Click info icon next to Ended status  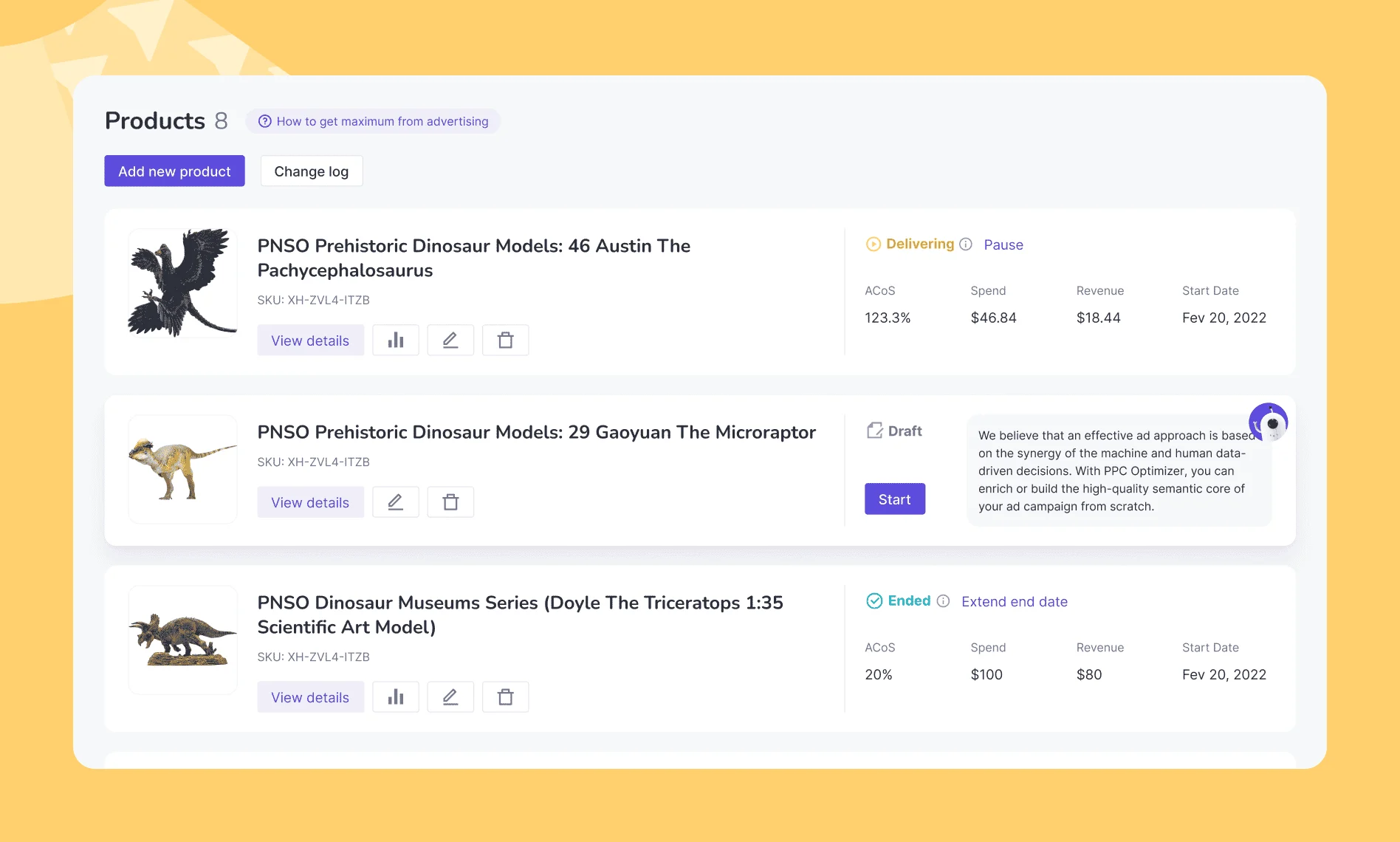(x=943, y=601)
